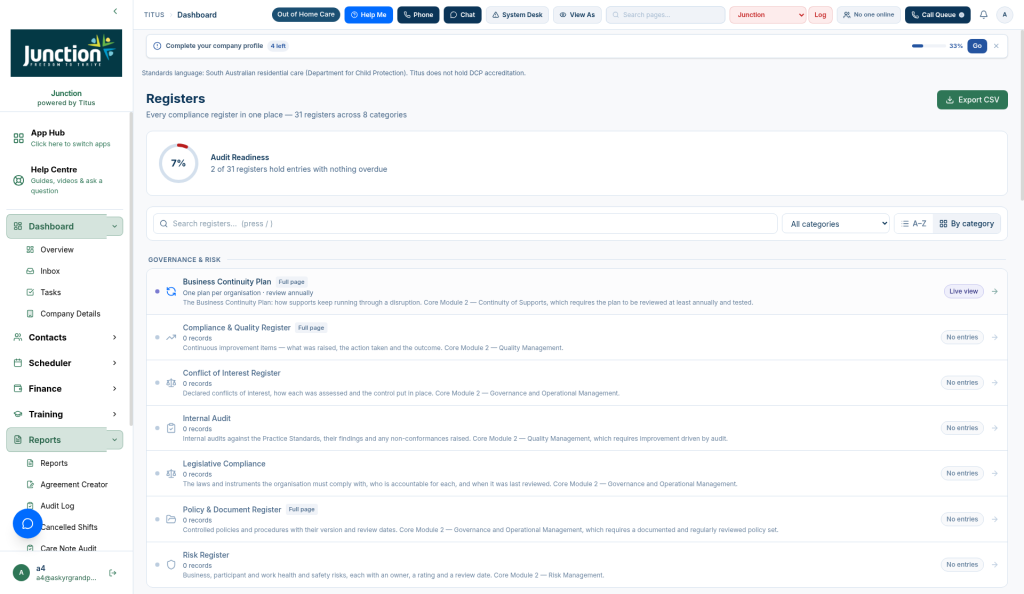Click the Risk Register shield icon
This screenshot has width=1024, height=594.
pyautogui.click(x=171, y=565)
